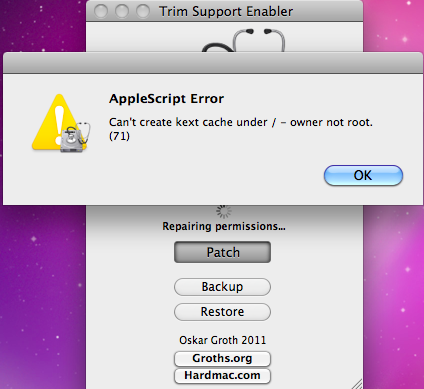Open the Groths.org link
The width and height of the screenshot is (424, 389).
click(222, 359)
